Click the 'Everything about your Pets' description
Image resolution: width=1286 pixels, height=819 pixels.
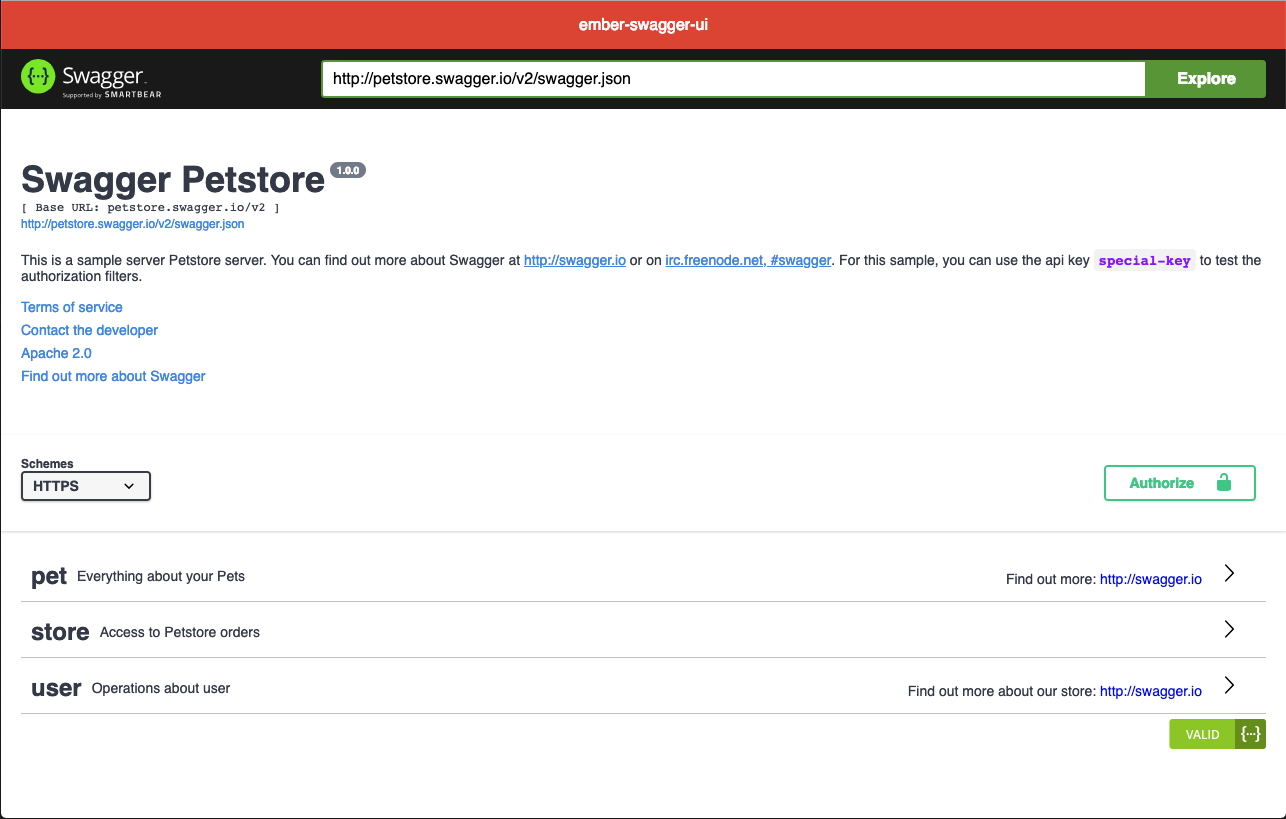(x=161, y=576)
